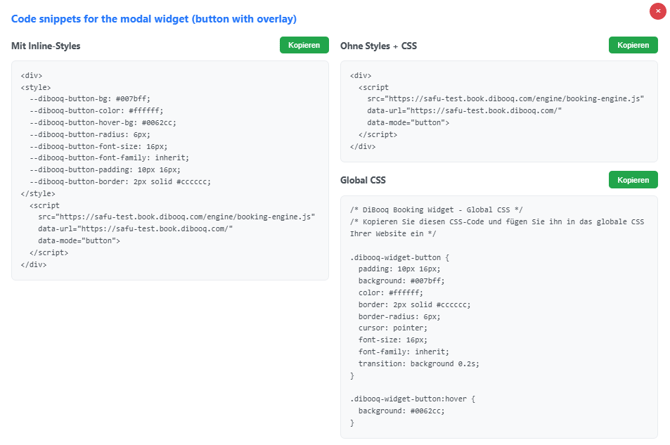Click data-mode="button" in the Ohne Styles code block
Viewport: 670px width, 445px height.
[x=408, y=123]
